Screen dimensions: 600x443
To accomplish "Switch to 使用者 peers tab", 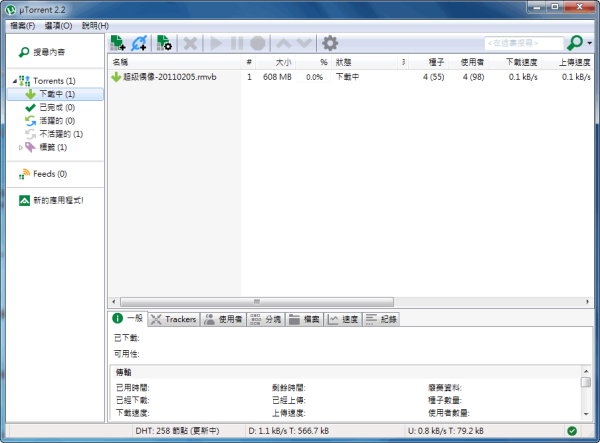I will (x=223, y=319).
